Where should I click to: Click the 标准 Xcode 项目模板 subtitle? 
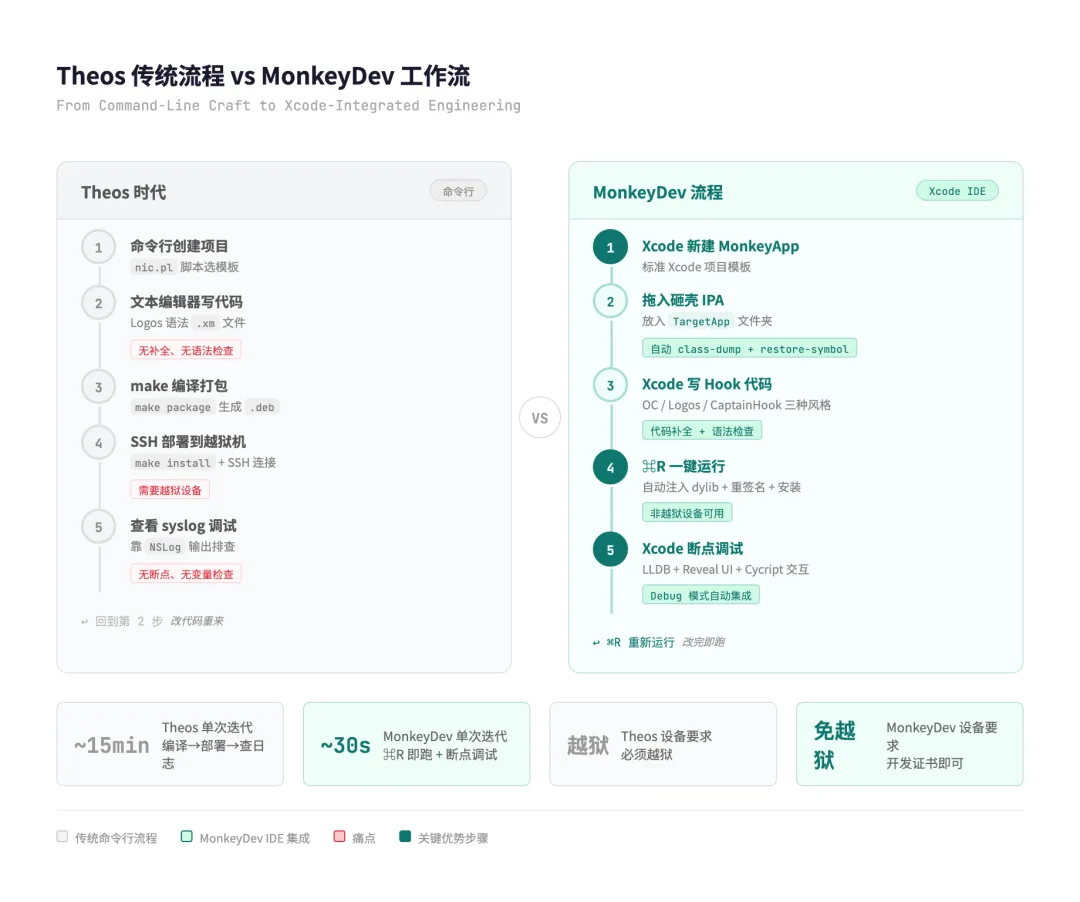tap(696, 266)
